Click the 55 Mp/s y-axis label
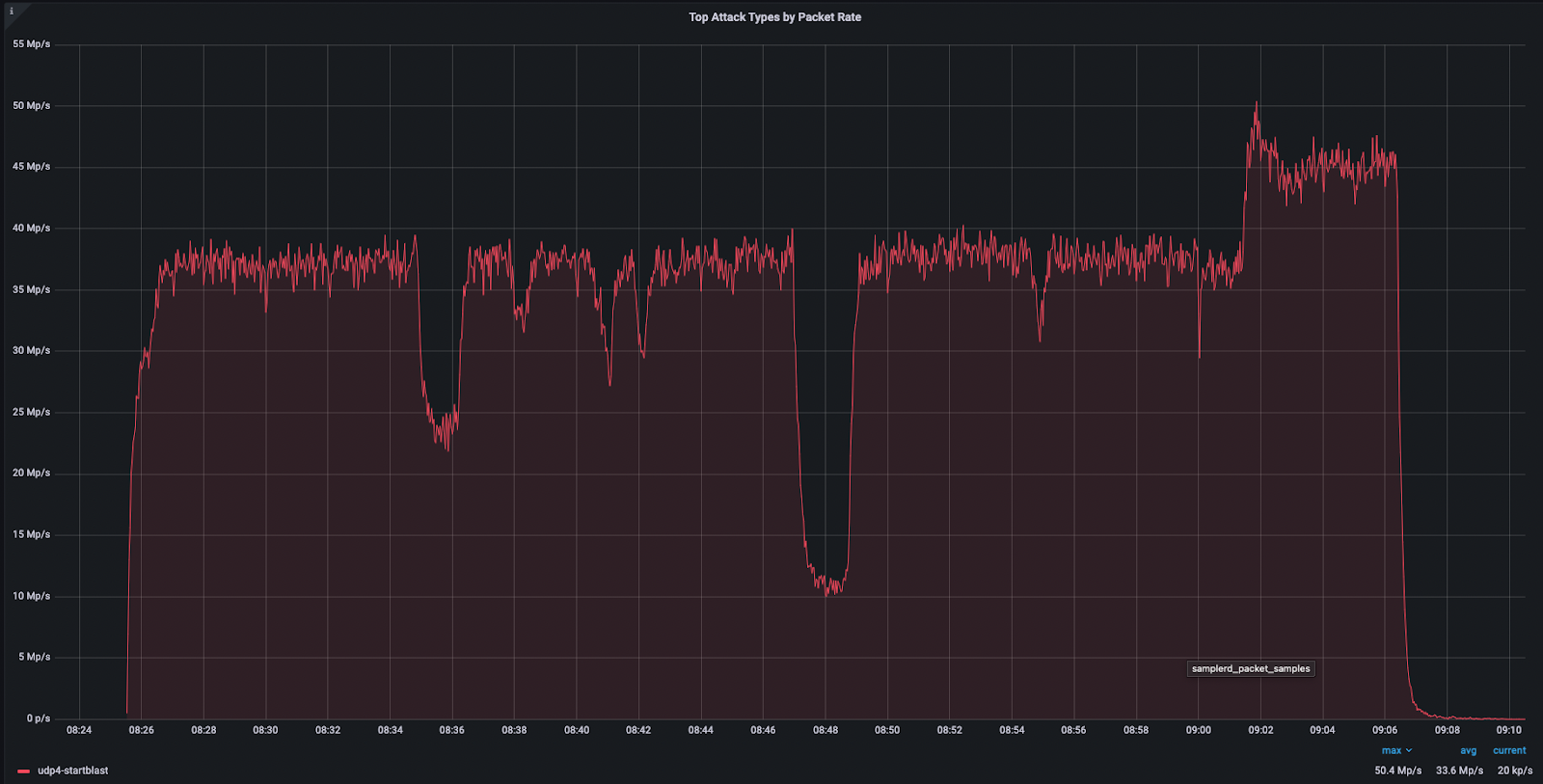 [x=31, y=44]
